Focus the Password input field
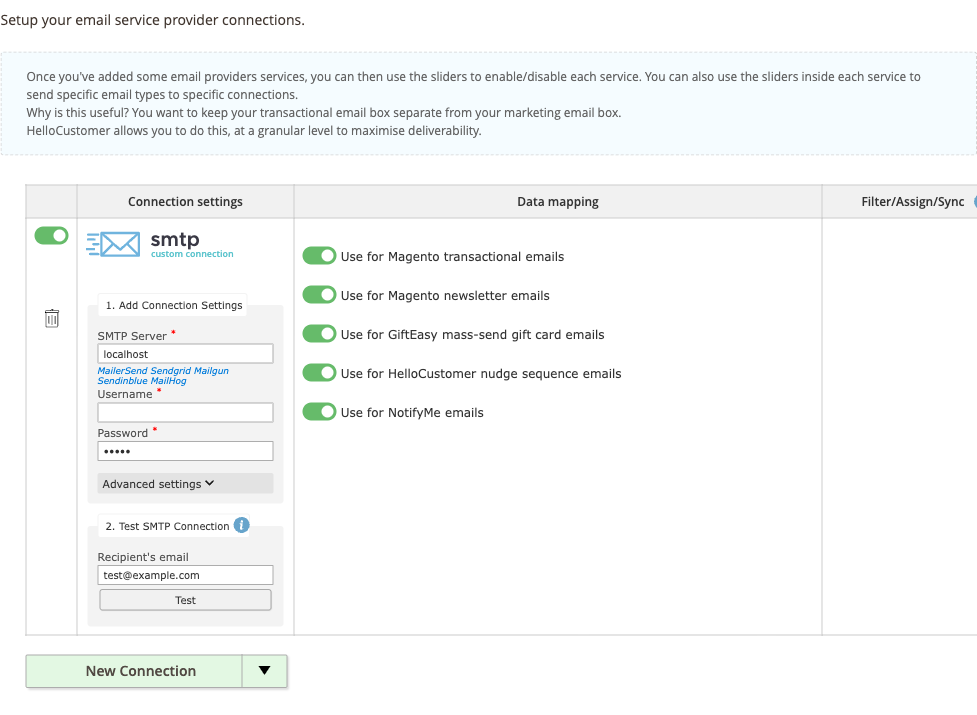 tap(185, 451)
